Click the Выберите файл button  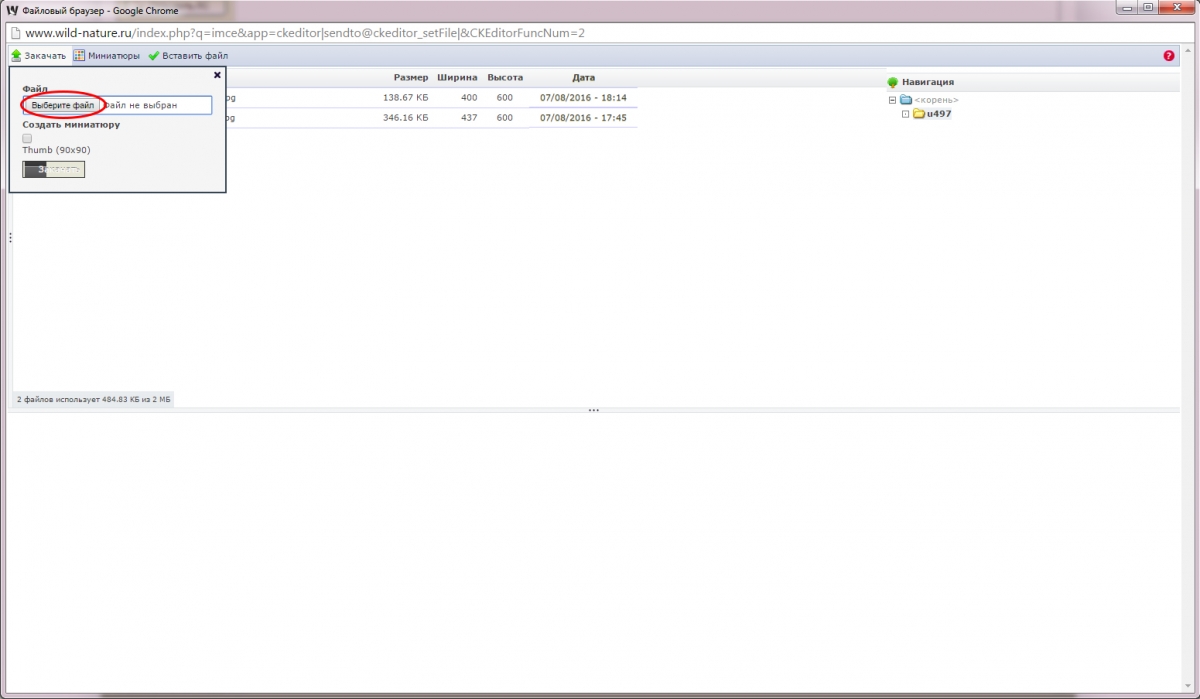pos(62,105)
